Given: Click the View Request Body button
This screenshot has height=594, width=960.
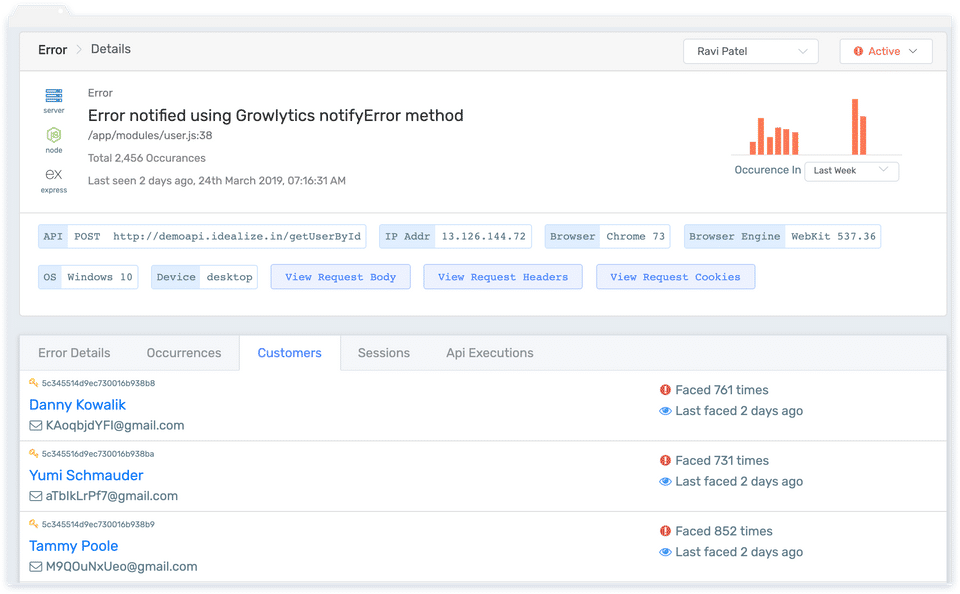Looking at the screenshot, I should [340, 277].
